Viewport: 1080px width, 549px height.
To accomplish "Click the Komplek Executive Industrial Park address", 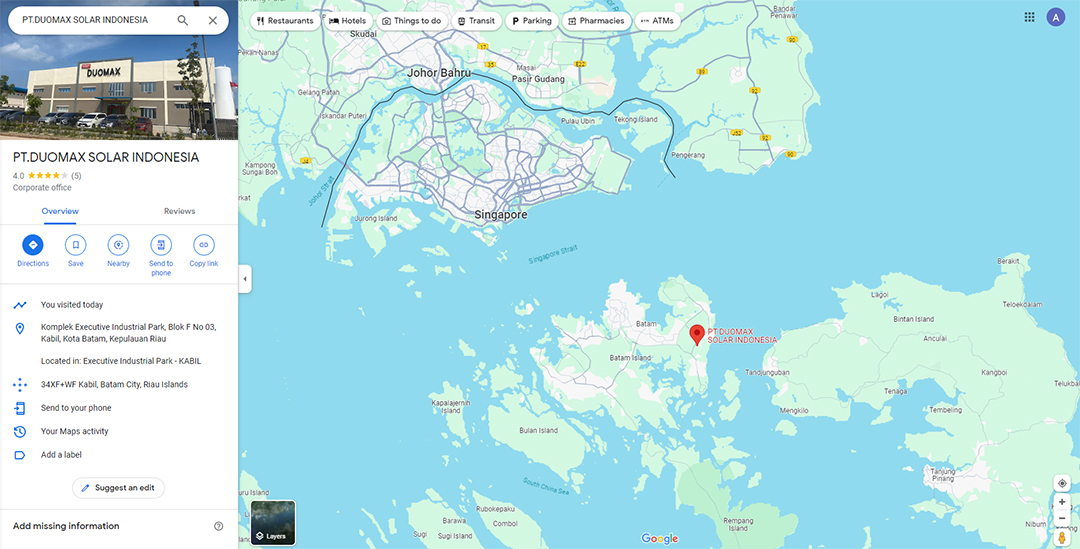I will (128, 333).
